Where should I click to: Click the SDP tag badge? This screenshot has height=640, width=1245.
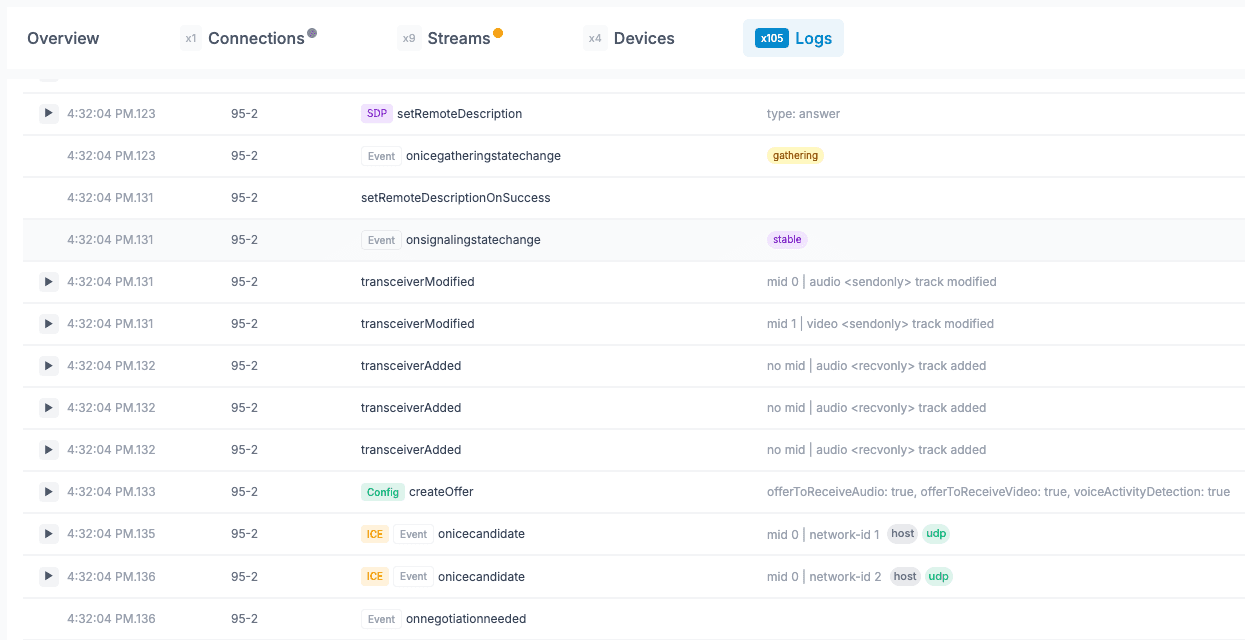(x=376, y=114)
